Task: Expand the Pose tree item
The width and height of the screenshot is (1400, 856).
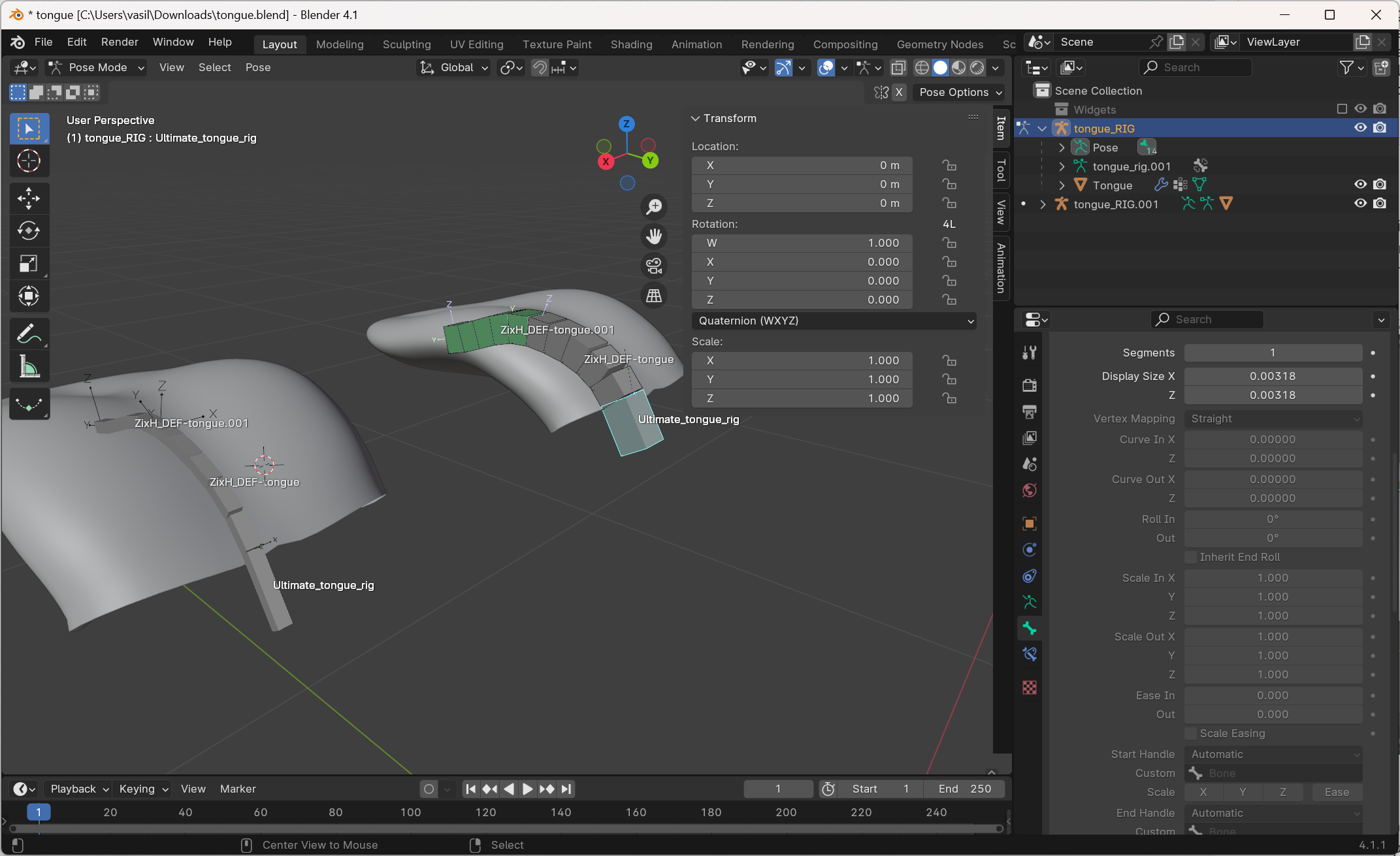Action: click(1062, 148)
